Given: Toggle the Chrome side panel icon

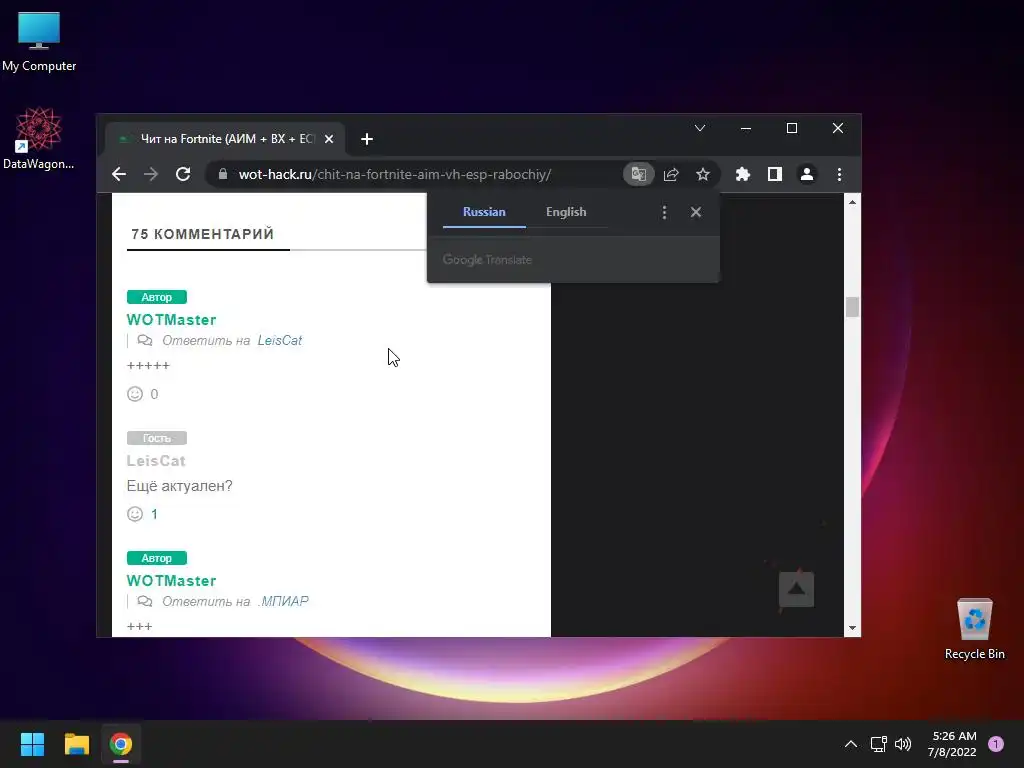Looking at the screenshot, I should [x=775, y=174].
